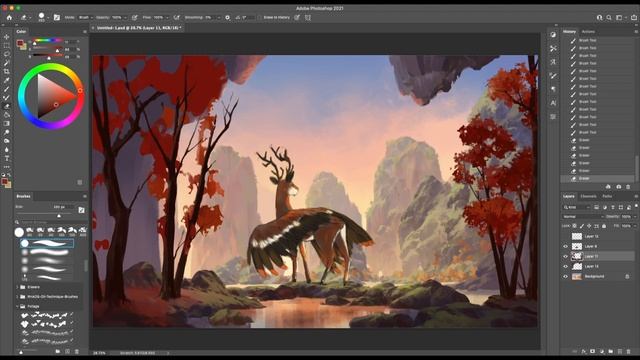Viewport: 640px width, 360px height.
Task: Create new fill or adjustment layer
Action: (x=602, y=351)
